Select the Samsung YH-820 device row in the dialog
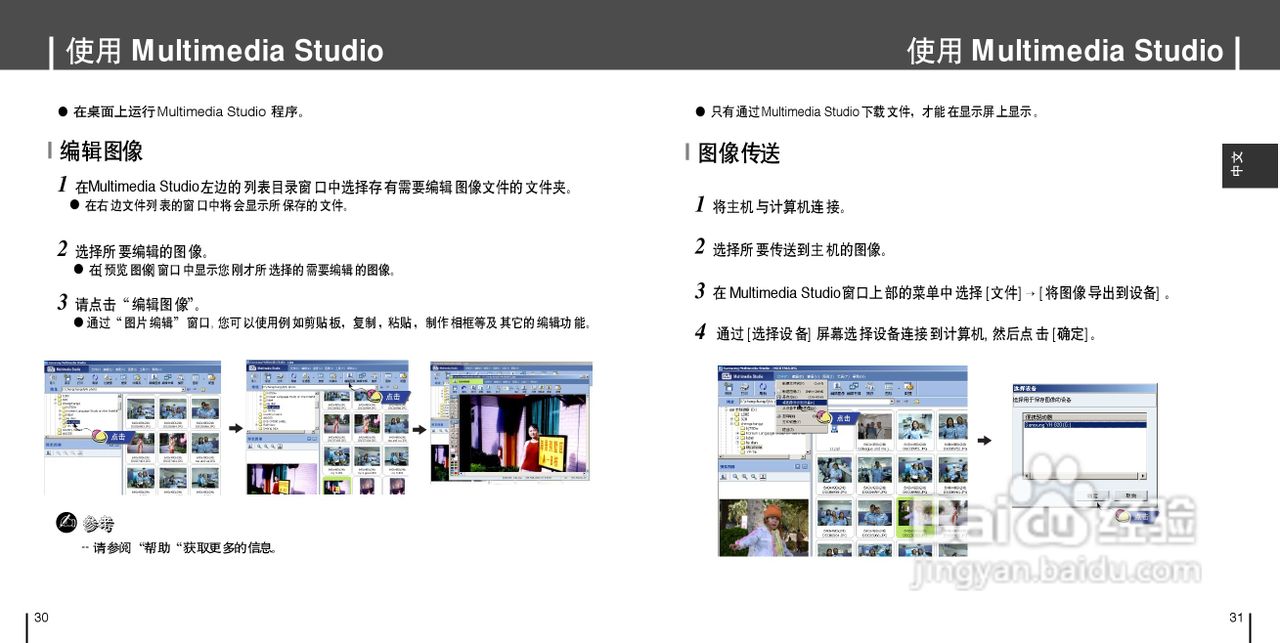The height and width of the screenshot is (643, 1280). [1085, 425]
